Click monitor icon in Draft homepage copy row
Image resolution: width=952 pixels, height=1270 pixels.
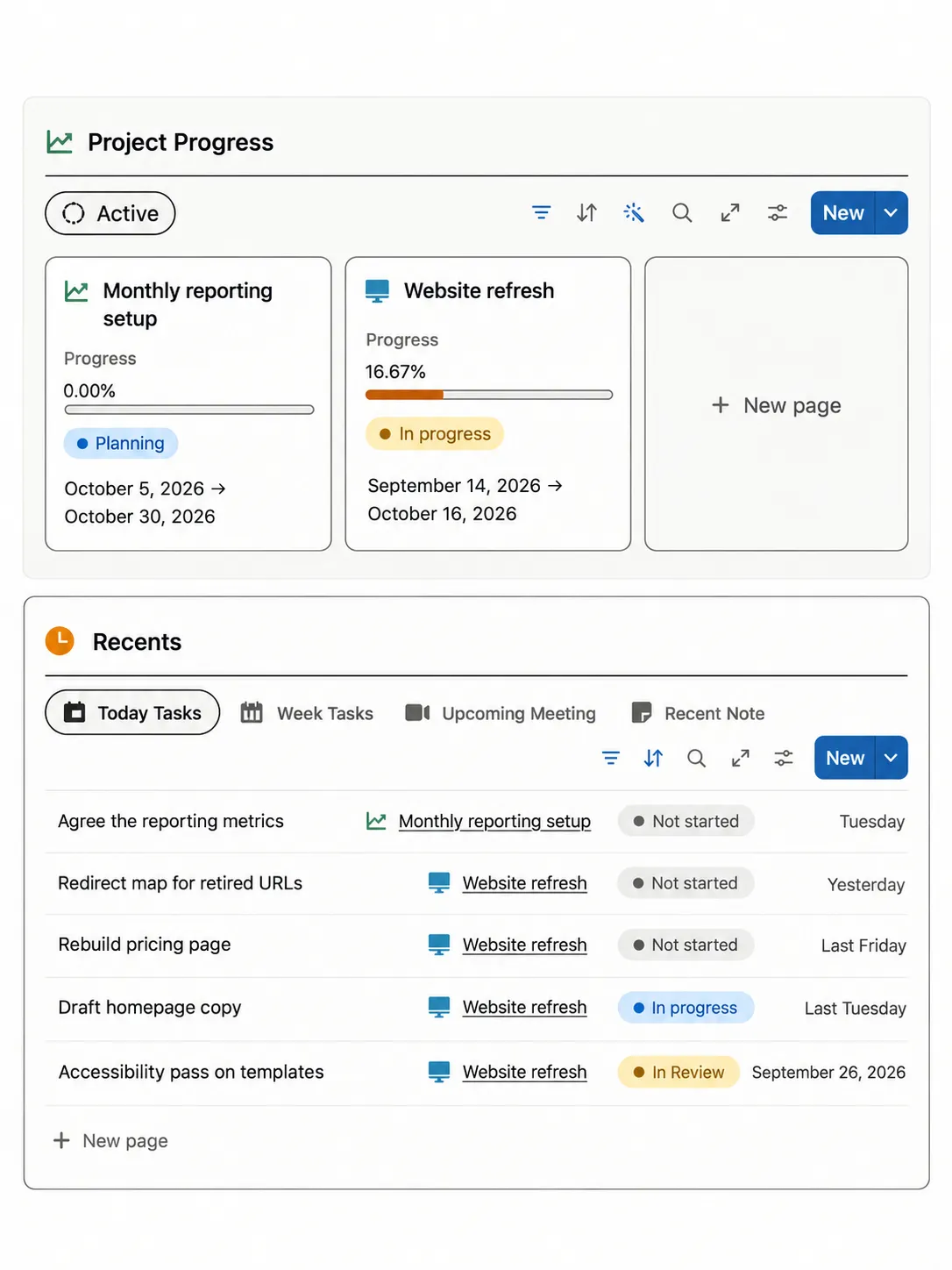point(439,1007)
